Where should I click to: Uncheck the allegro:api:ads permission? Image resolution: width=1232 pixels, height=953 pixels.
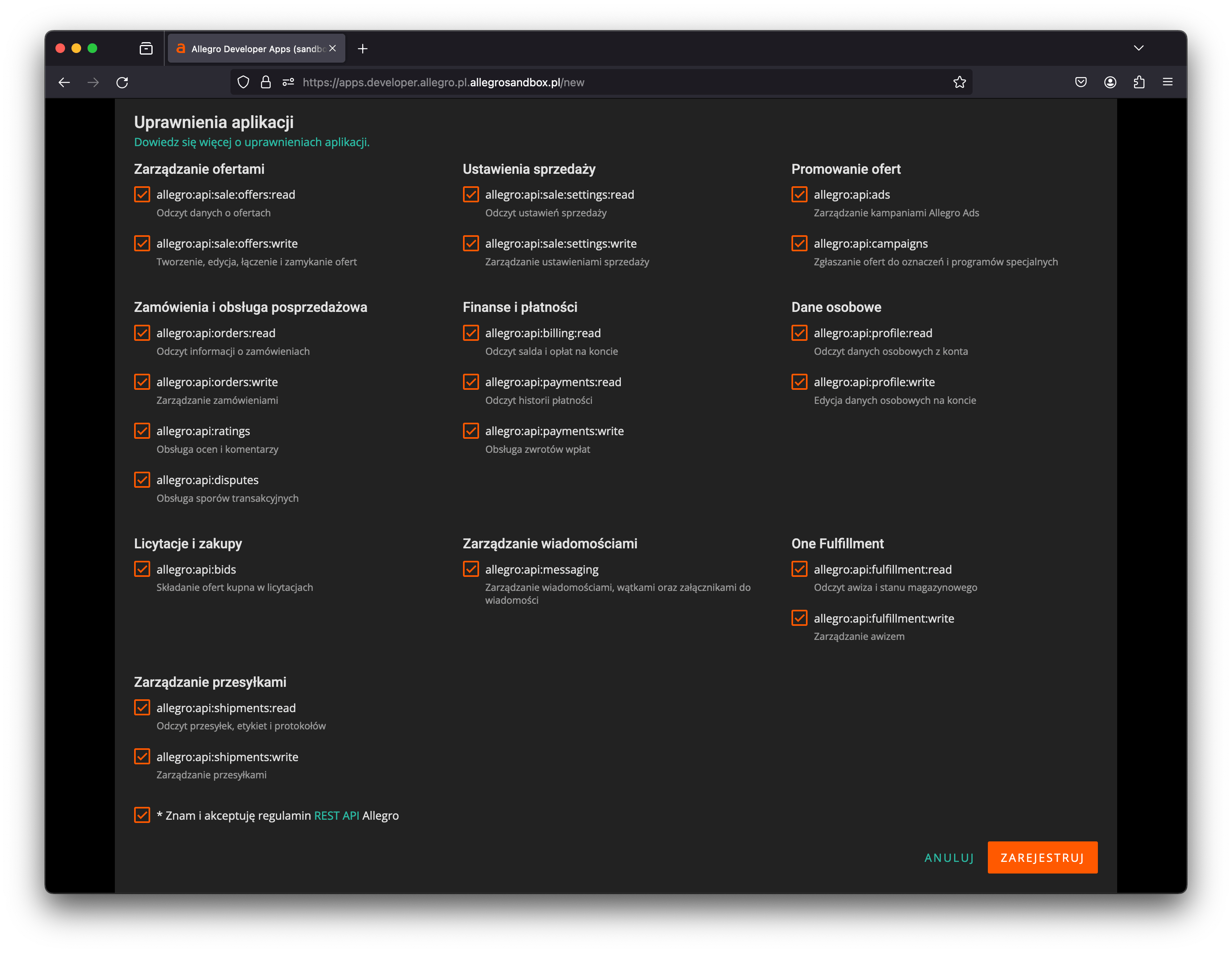(800, 195)
